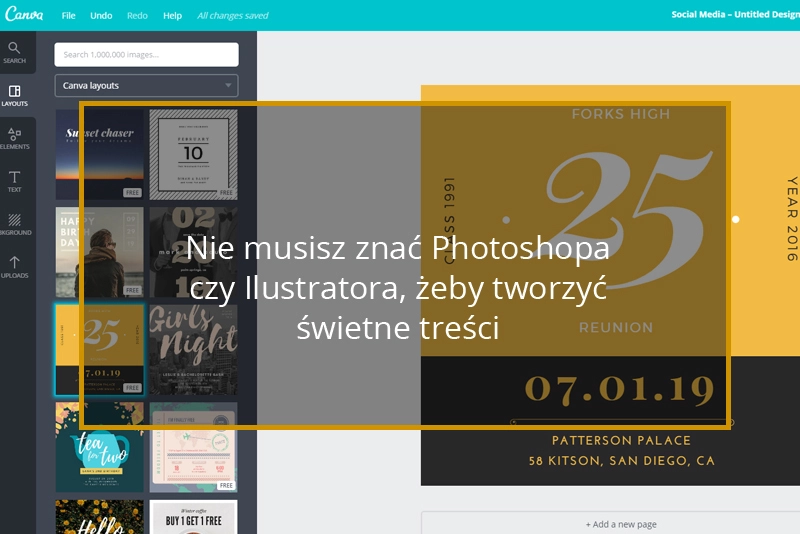Click Add a new page
This screenshot has height=534, width=800.
[621, 524]
